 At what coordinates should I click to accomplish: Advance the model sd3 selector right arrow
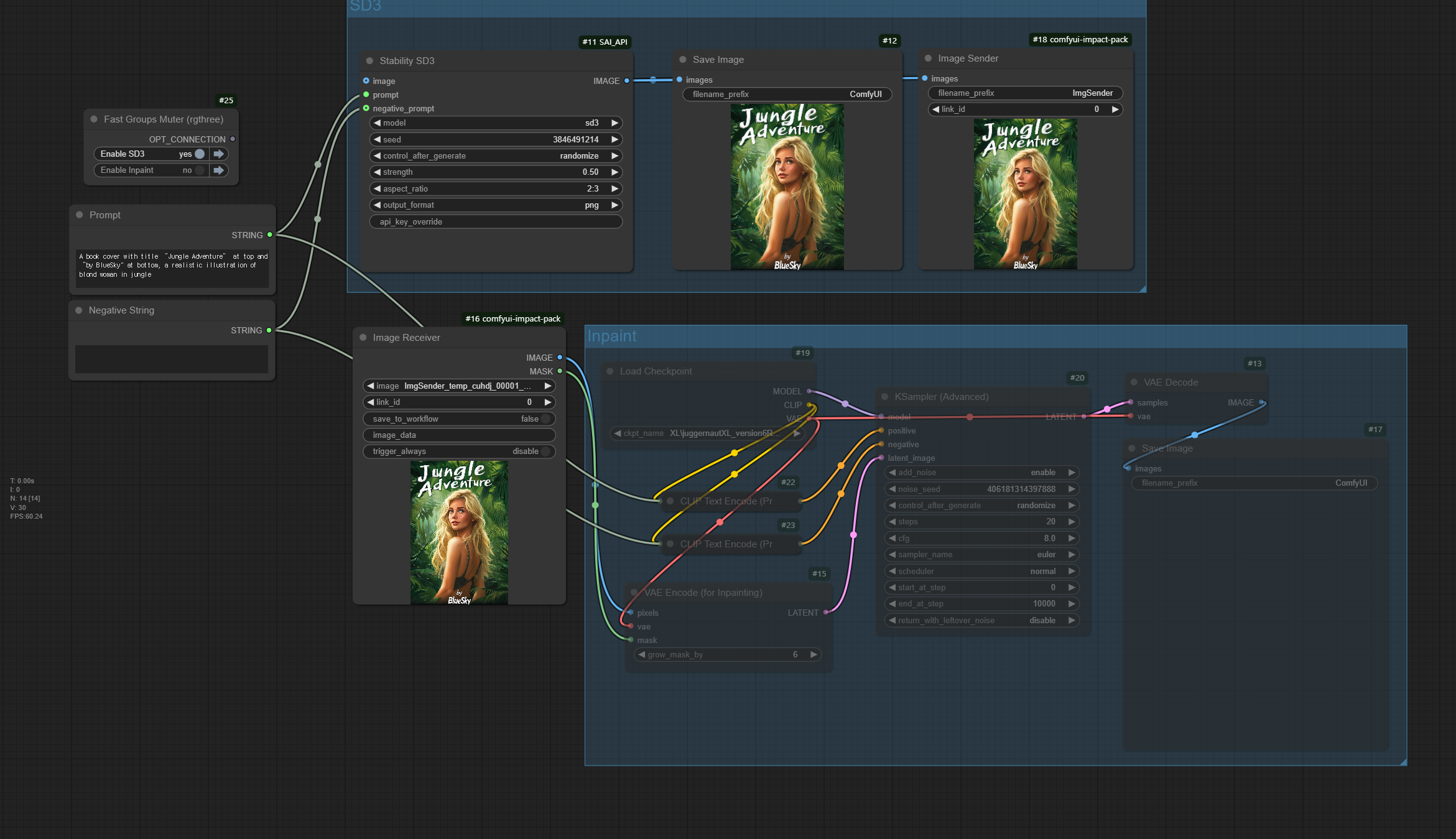tap(614, 123)
